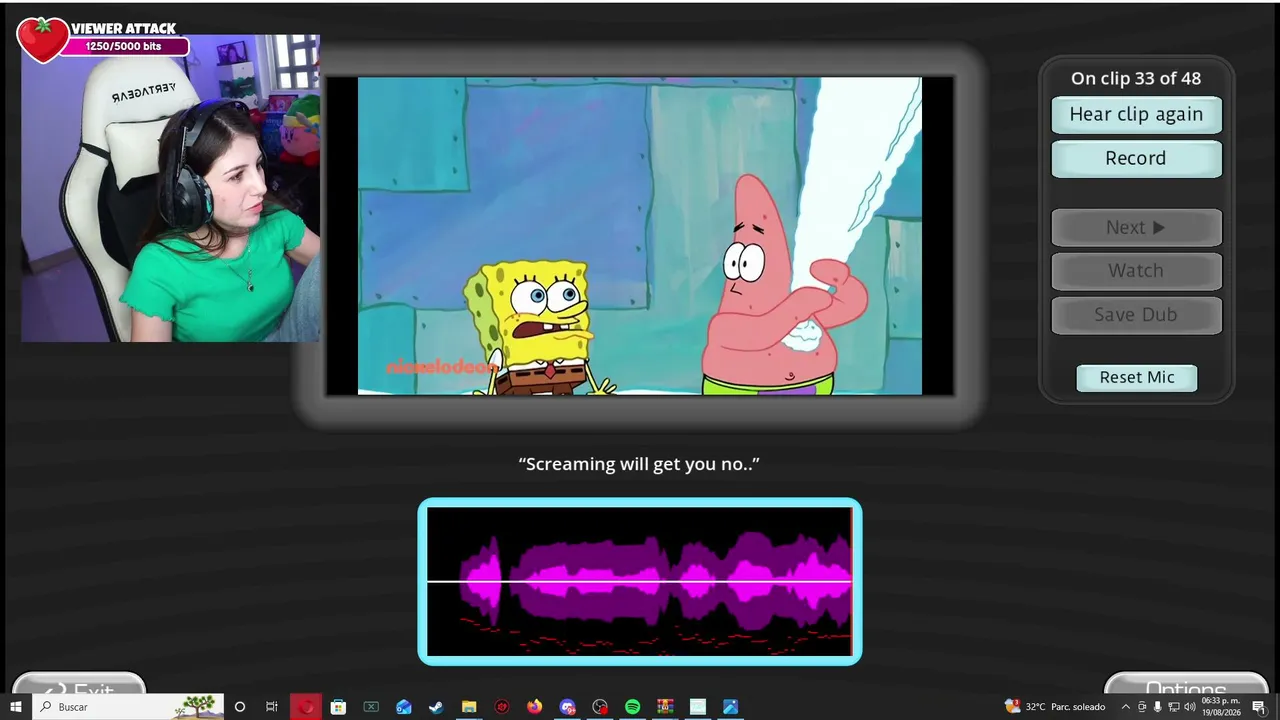
Task: Click the Save Dub button
Action: (1136, 314)
